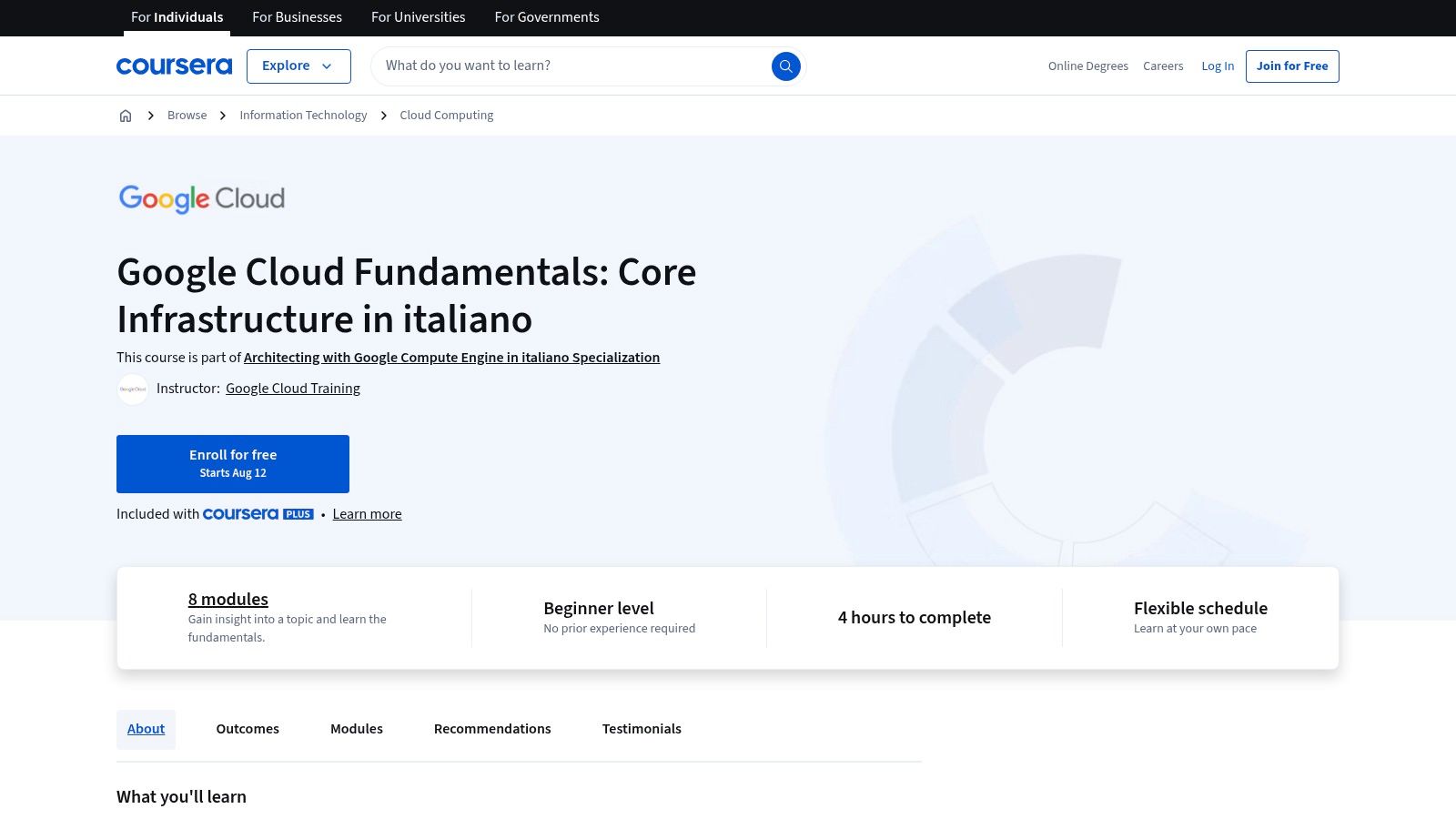Click the 'What you'll learn' heading
The image size is (1456, 819).
pyautogui.click(x=181, y=796)
